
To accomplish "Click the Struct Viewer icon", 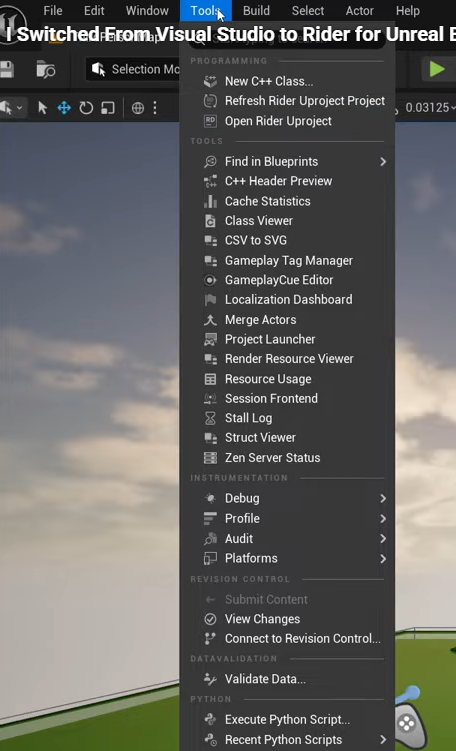I will point(210,438).
